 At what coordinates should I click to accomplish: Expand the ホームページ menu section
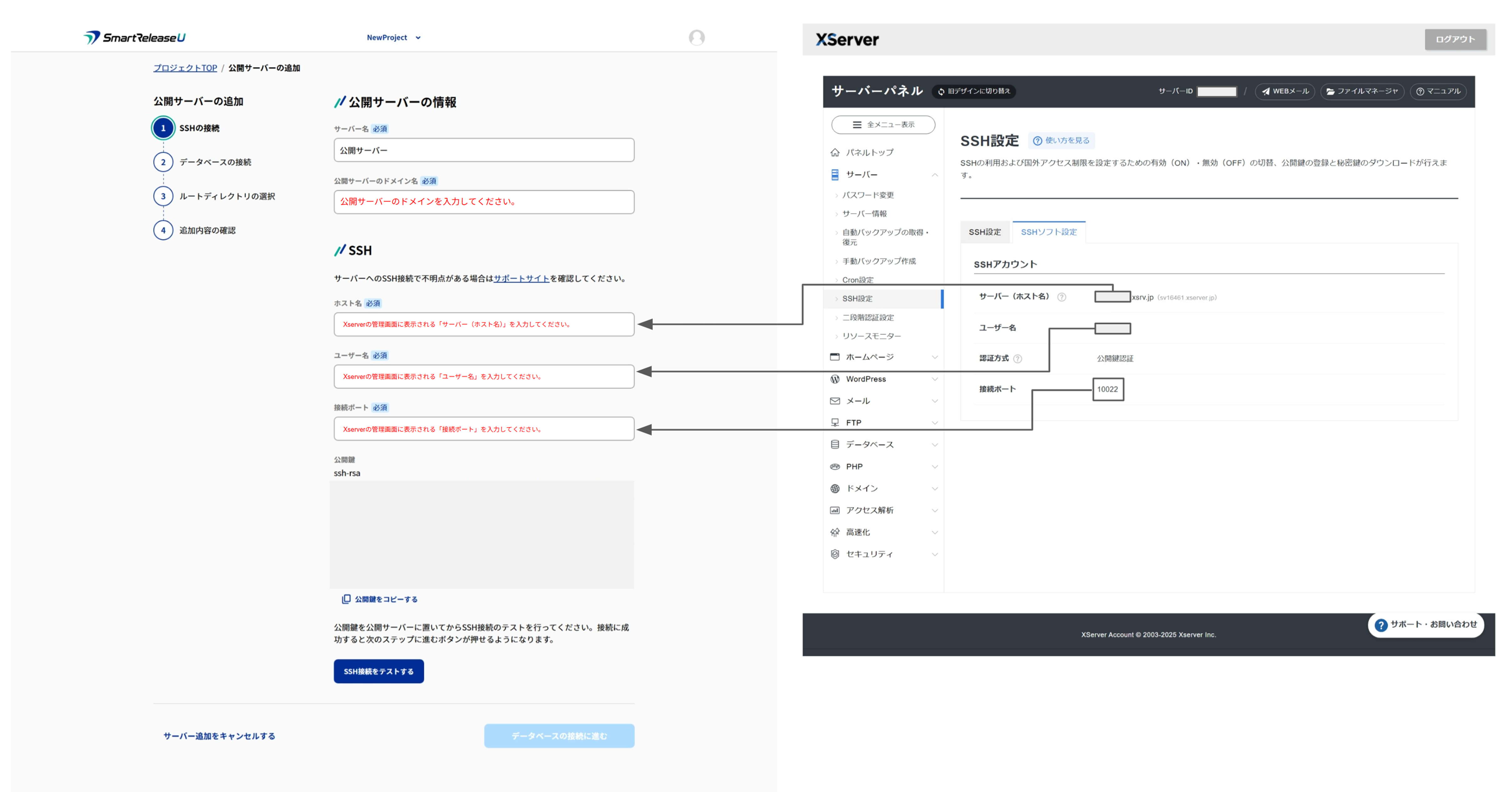[x=934, y=357]
